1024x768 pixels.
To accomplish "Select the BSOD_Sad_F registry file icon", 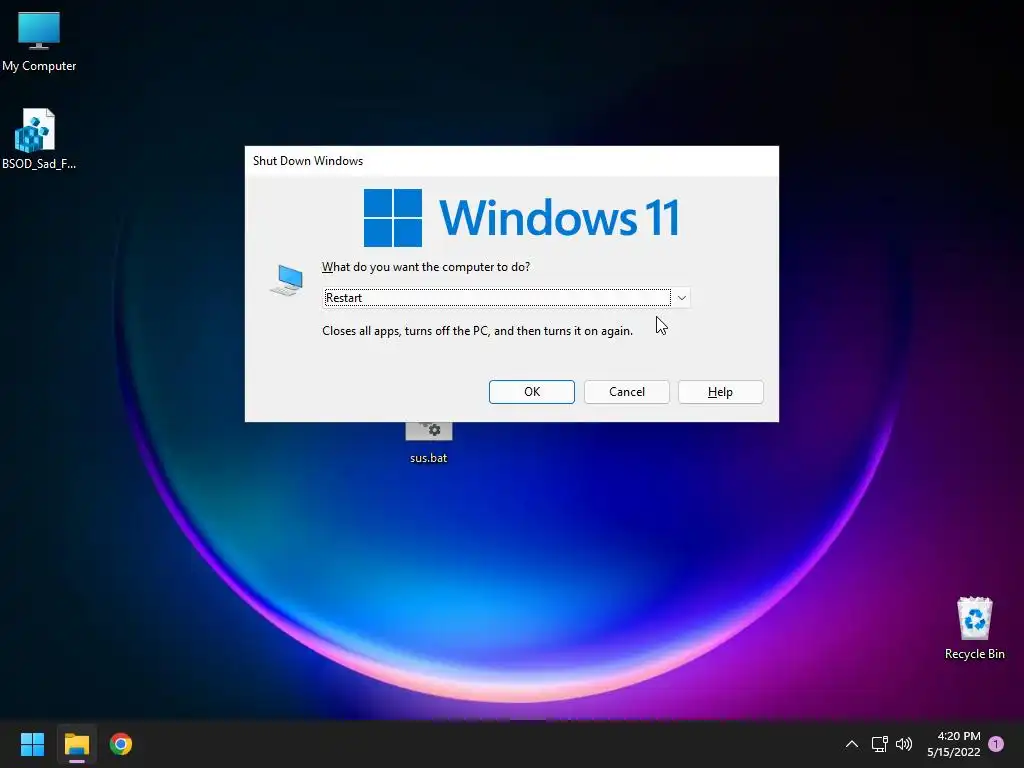I will click(38, 138).
